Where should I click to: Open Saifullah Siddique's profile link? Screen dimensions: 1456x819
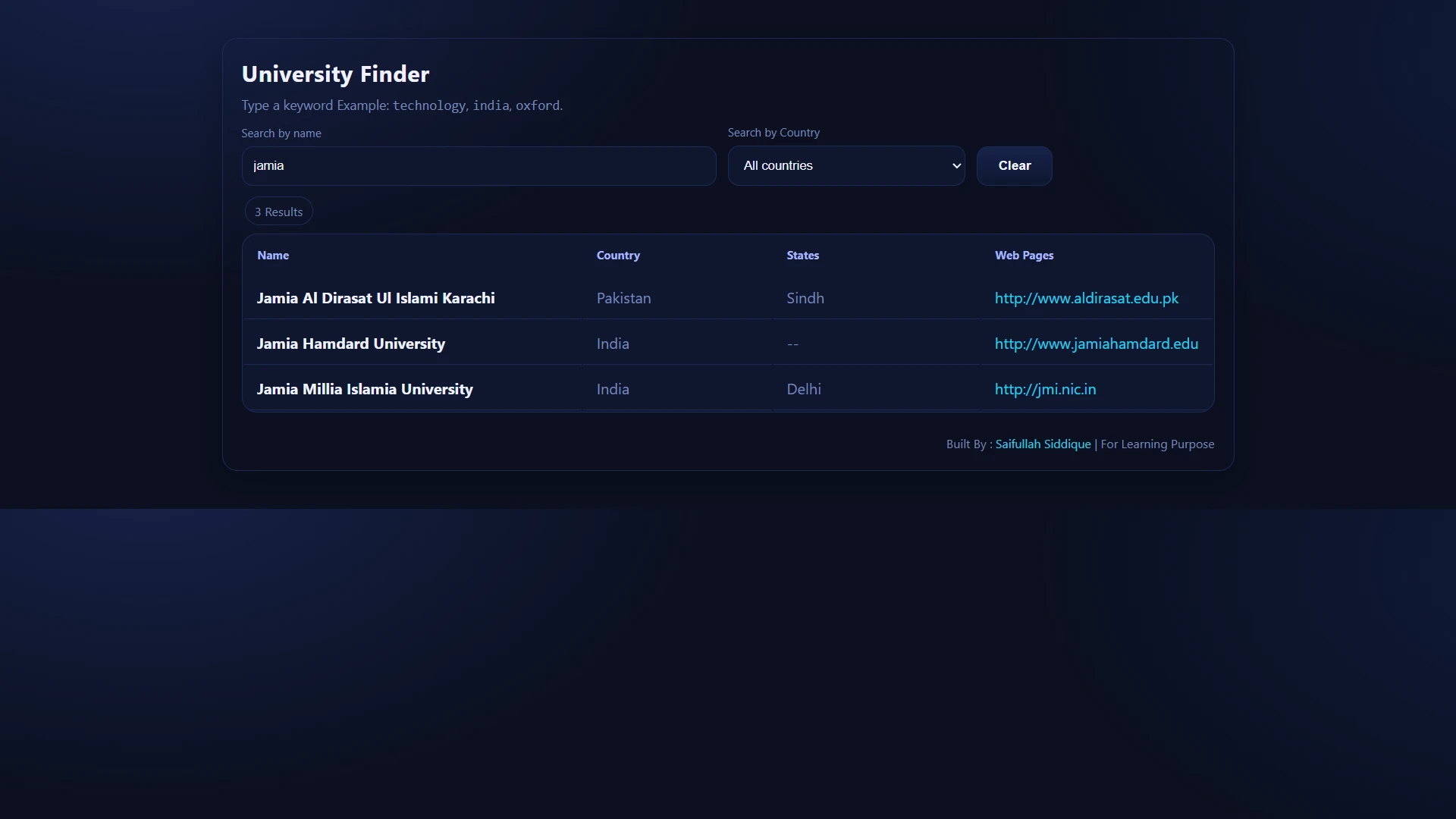1042,444
